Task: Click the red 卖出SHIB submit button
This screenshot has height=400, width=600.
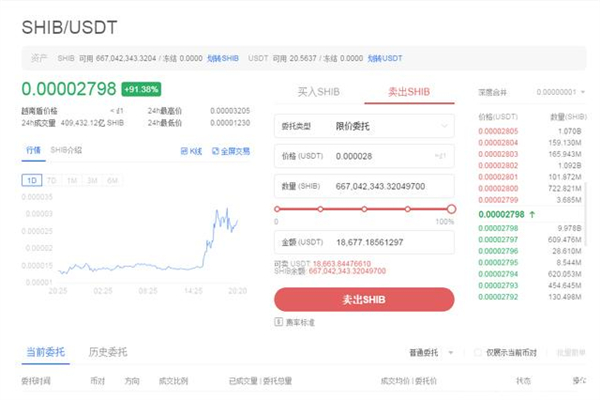Action: pyautogui.click(x=364, y=299)
